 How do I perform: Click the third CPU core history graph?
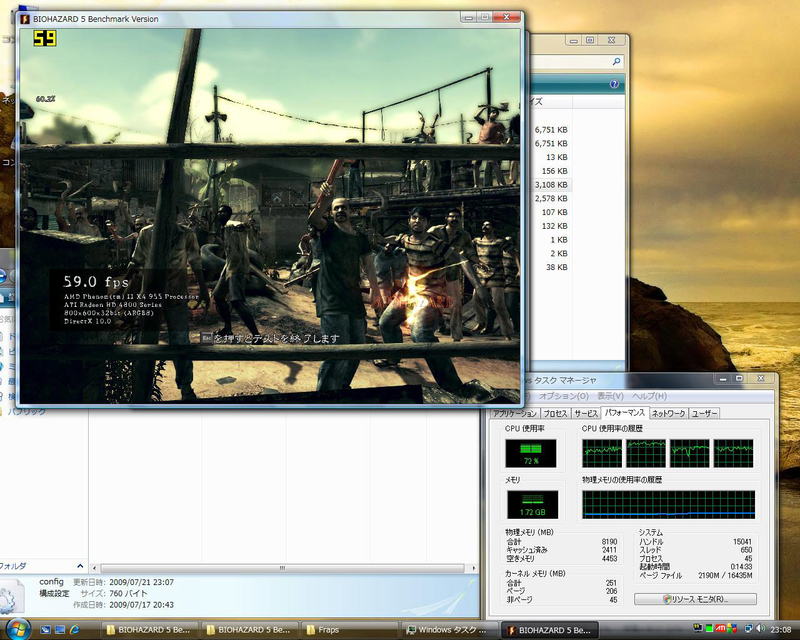[689, 453]
